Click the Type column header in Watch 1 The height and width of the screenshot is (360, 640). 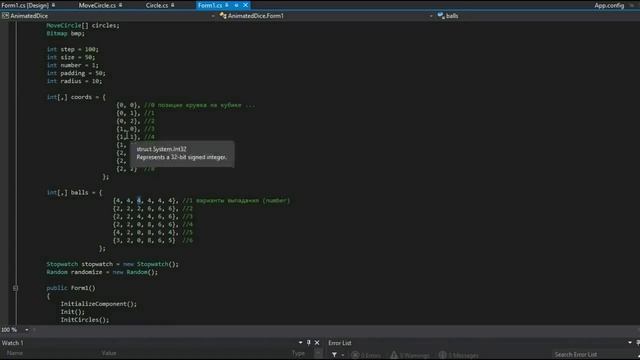pos(298,353)
